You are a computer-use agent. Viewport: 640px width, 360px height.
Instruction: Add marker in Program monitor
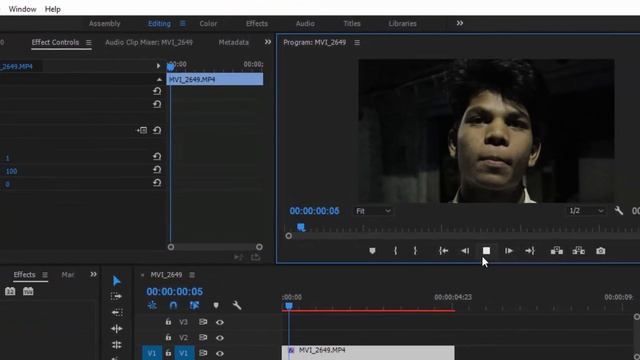point(372,251)
